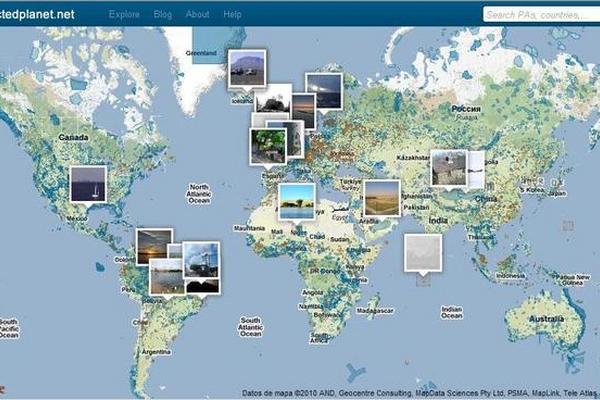Image resolution: width=600 pixels, height=400 pixels.
Task: Open the oasis photo marker in North Africa
Action: (x=296, y=200)
